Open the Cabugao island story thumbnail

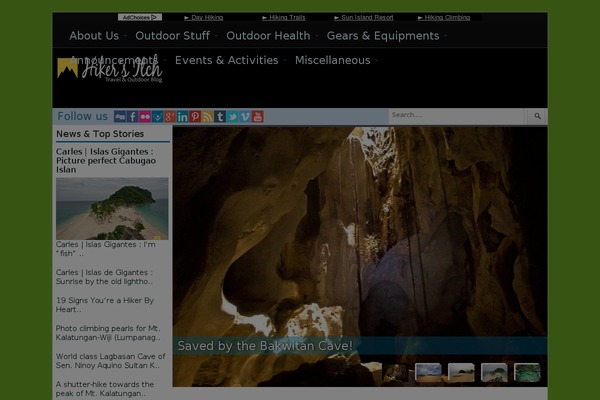(112, 208)
